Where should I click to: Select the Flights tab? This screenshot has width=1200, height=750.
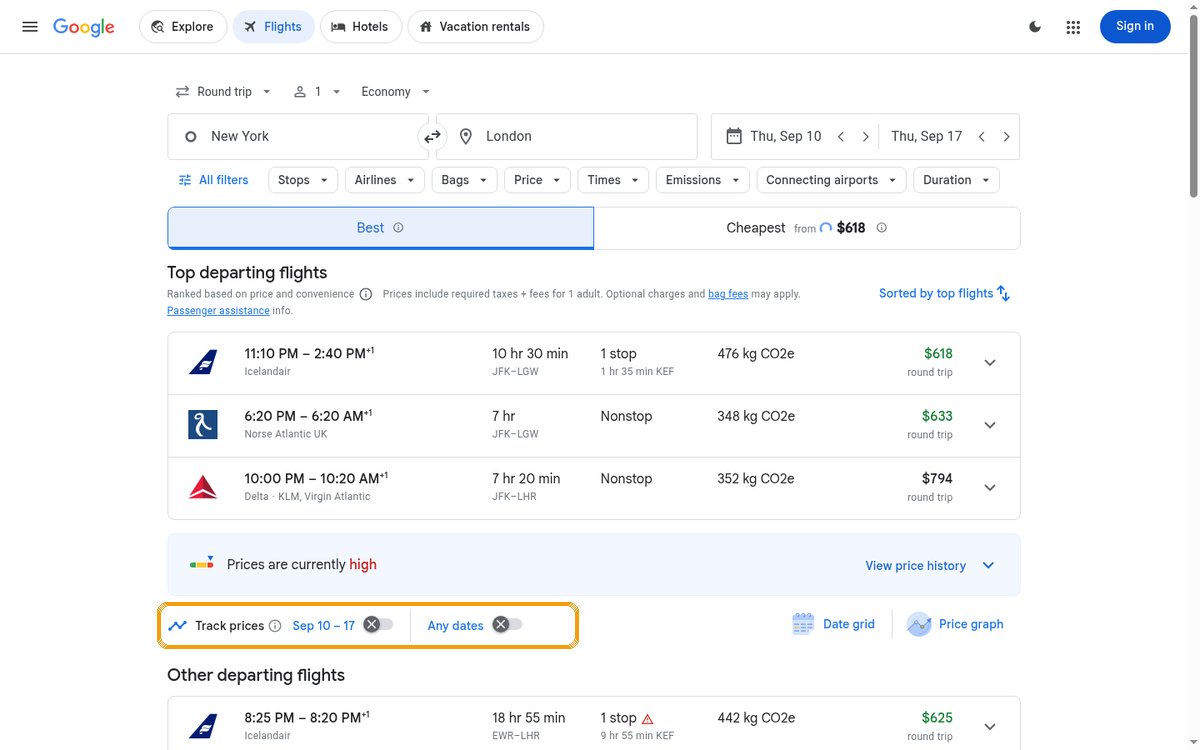click(273, 27)
